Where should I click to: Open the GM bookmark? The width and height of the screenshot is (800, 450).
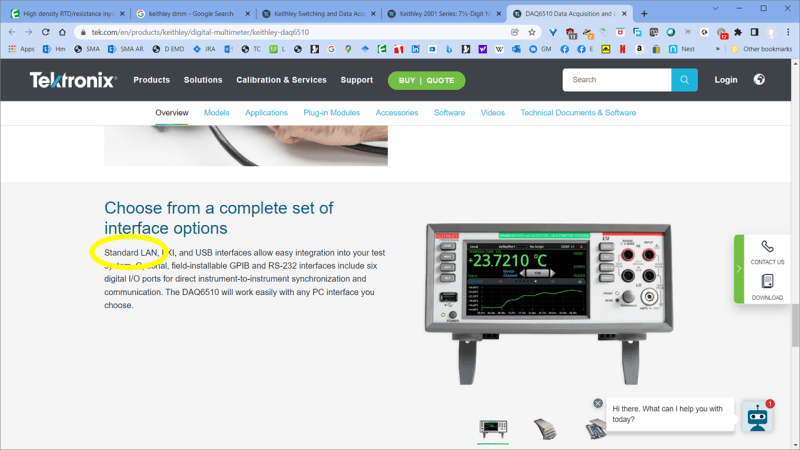540,49
